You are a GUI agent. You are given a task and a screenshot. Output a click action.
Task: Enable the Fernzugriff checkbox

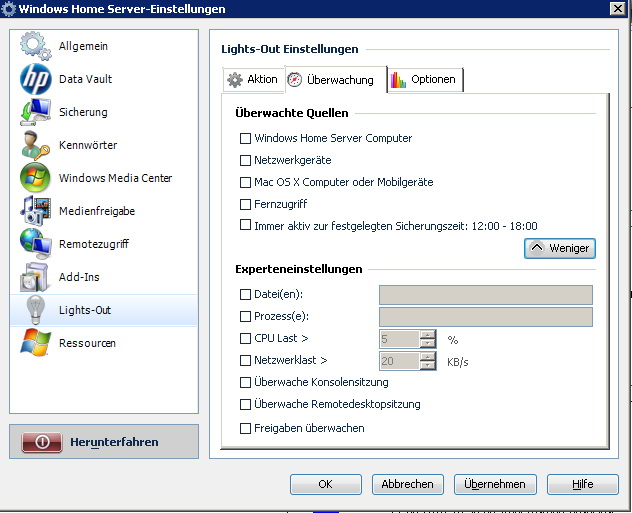245,204
